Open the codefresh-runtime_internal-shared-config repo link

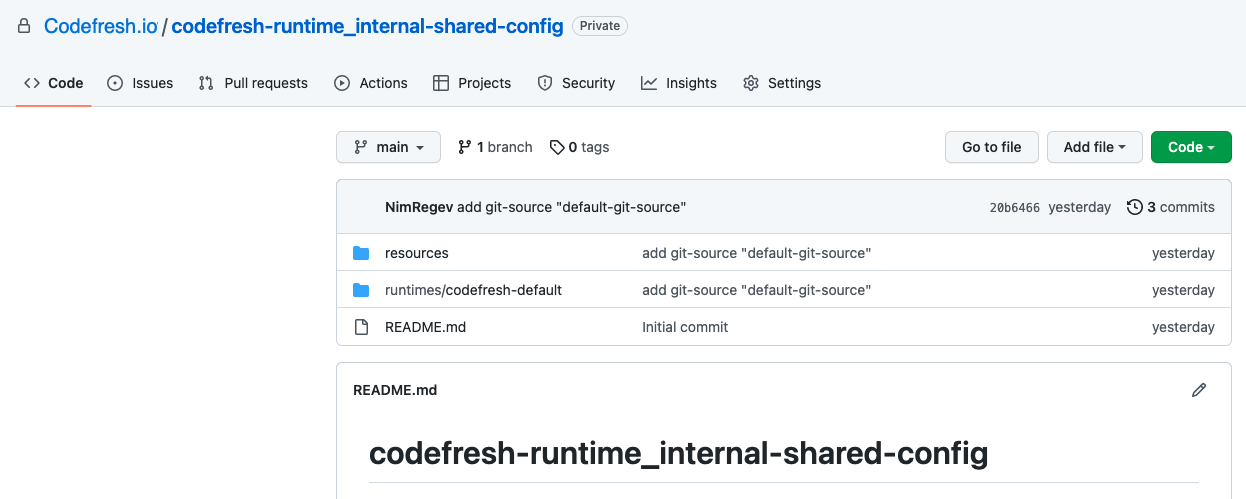[x=368, y=26]
